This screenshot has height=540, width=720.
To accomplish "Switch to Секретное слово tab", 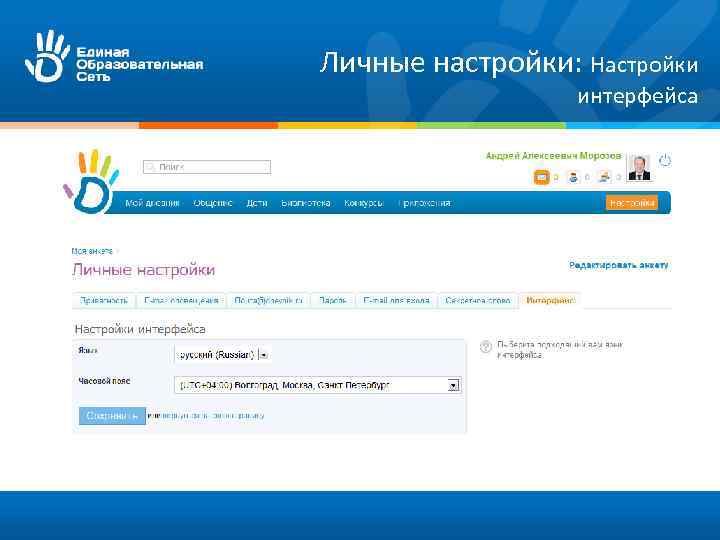I will [478, 300].
